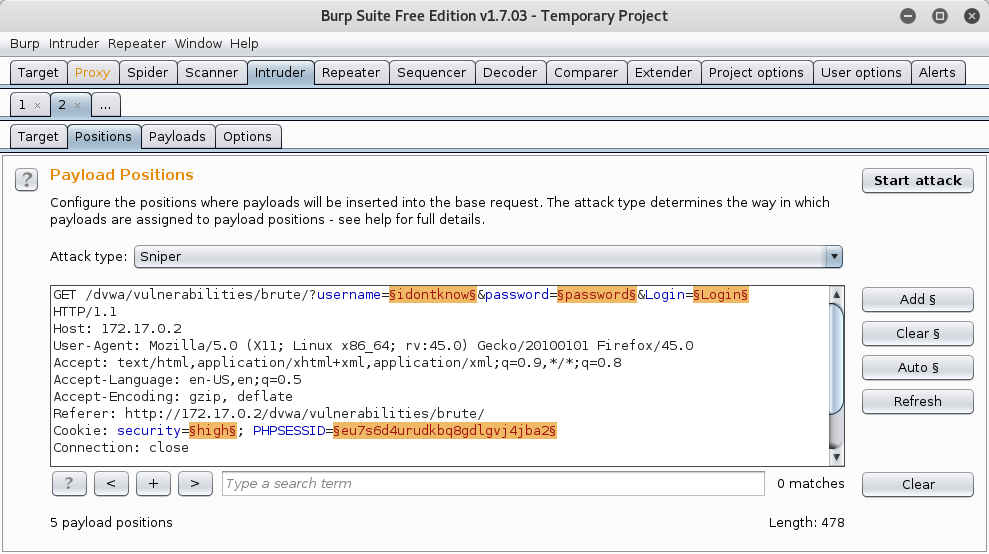
Task: Select Intruder attack tab 2
Action: (62, 105)
